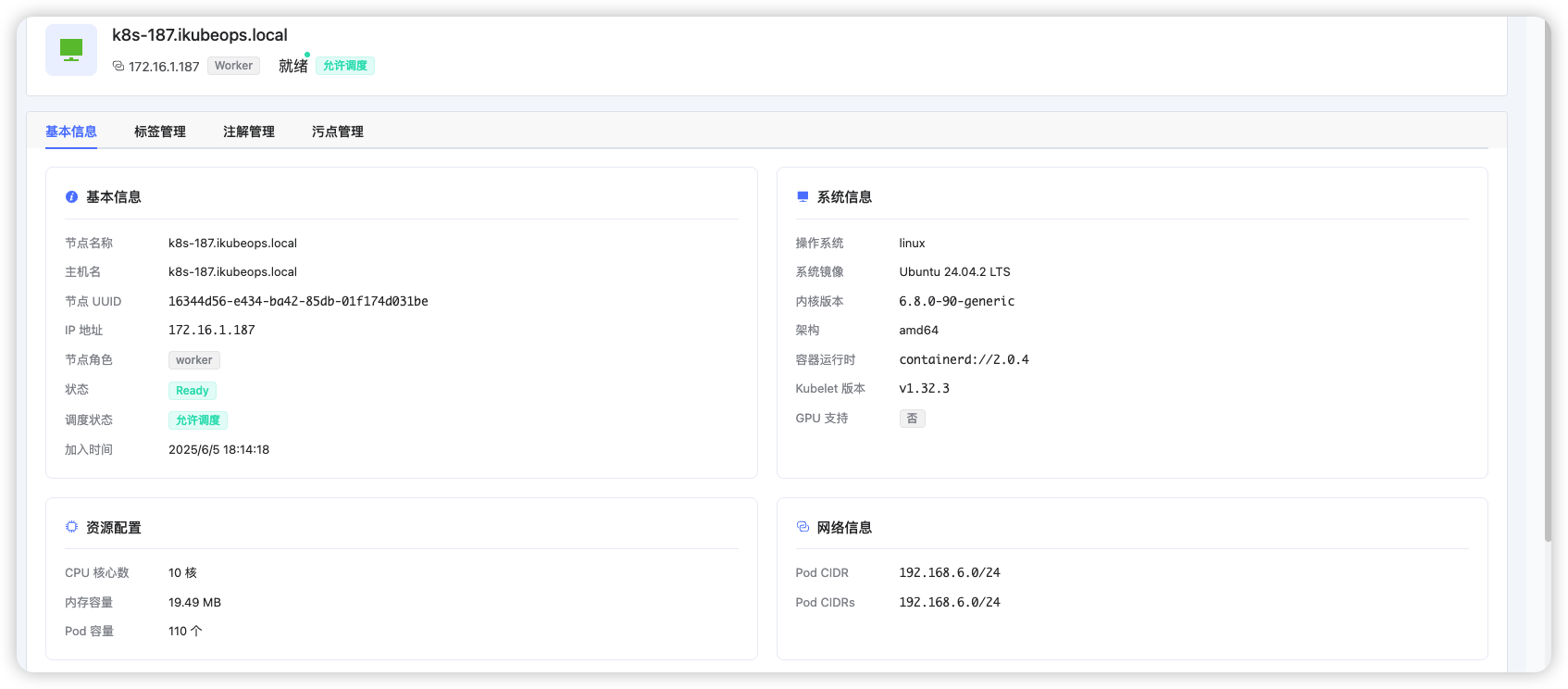Click the network icon beside 网络信息

click(x=803, y=527)
